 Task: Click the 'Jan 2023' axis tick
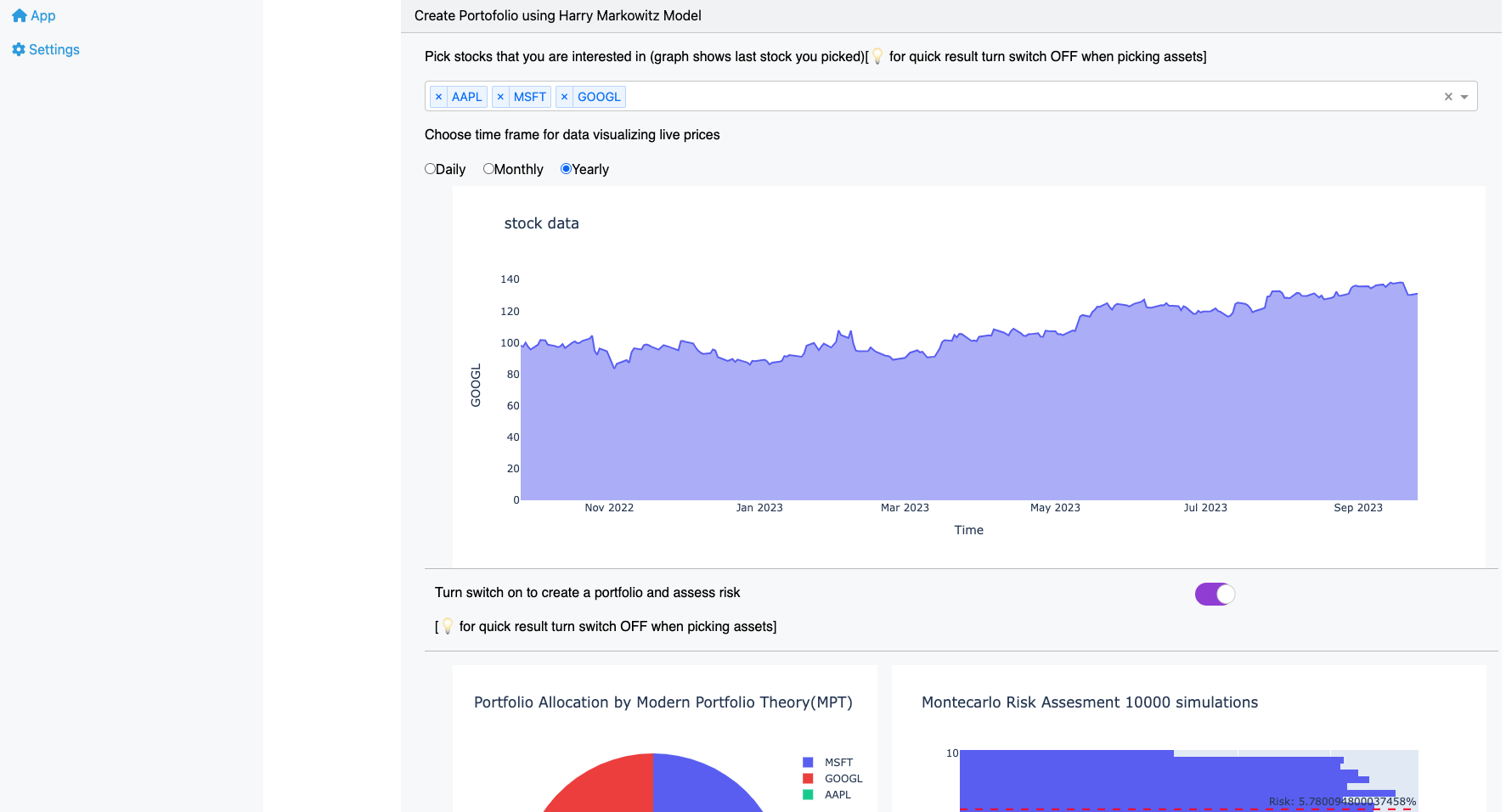coord(759,508)
